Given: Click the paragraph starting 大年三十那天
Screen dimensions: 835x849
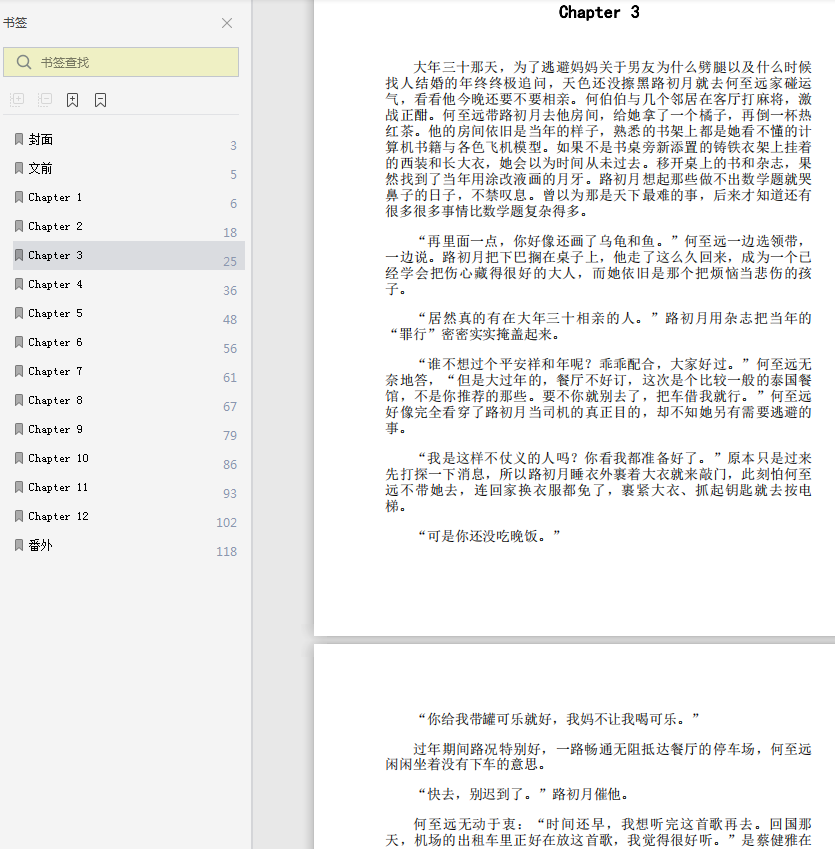Looking at the screenshot, I should coord(598,139).
